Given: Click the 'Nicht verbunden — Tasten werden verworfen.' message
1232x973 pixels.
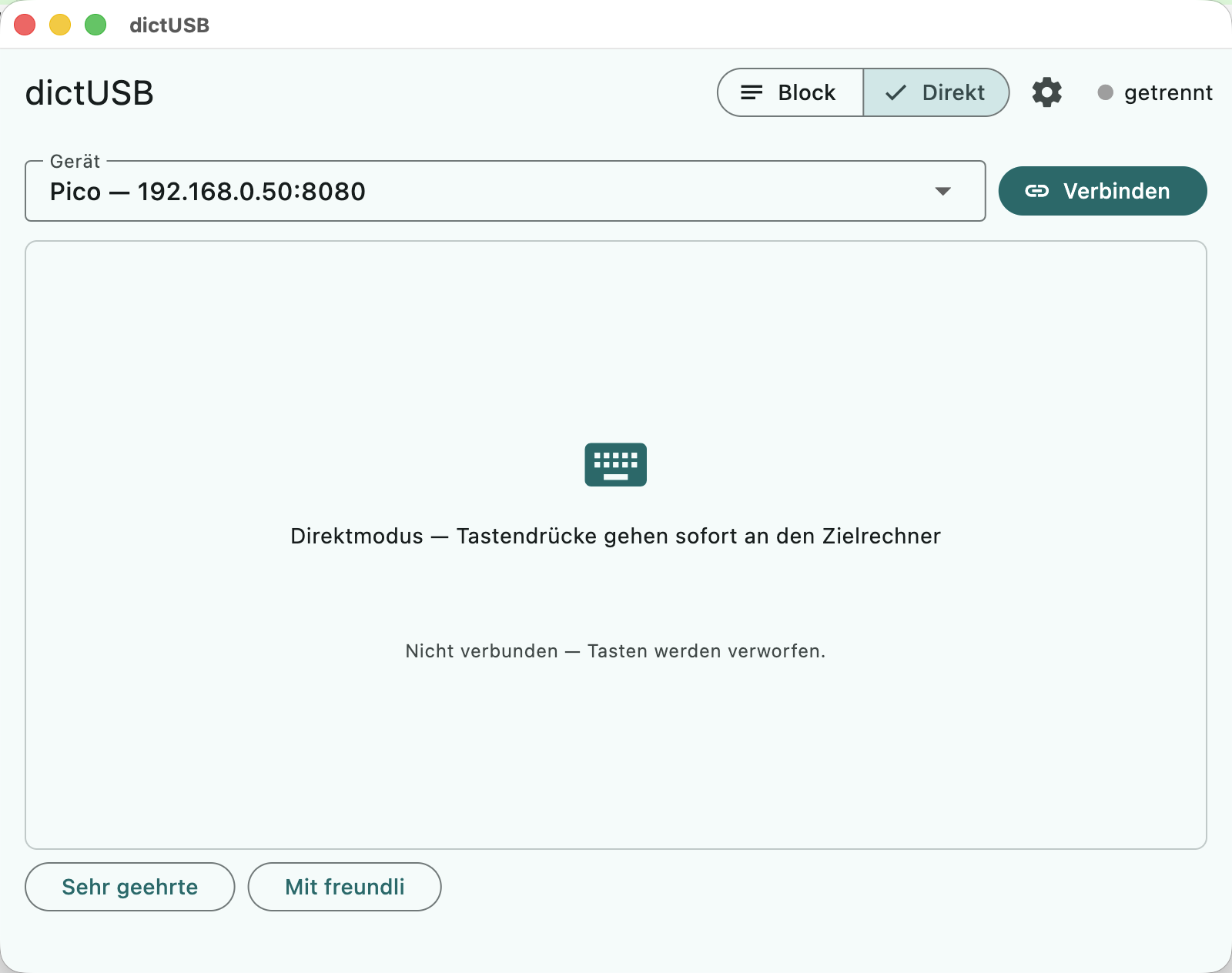Looking at the screenshot, I should (x=615, y=651).
